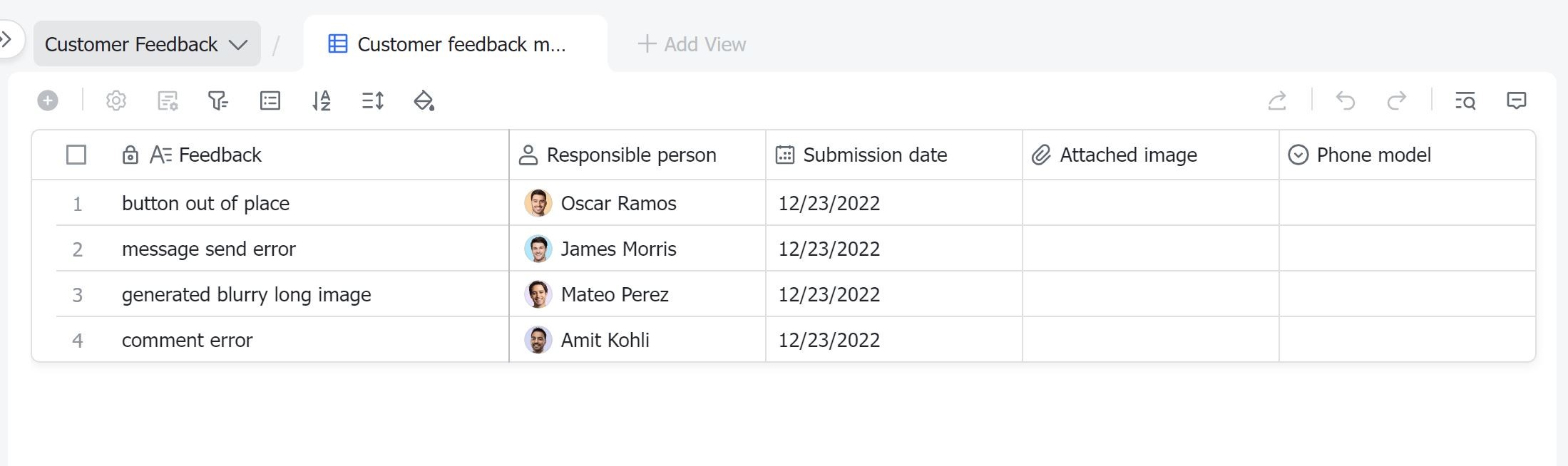Image resolution: width=1568 pixels, height=466 pixels.
Task: Open the group records tool
Action: point(270,100)
